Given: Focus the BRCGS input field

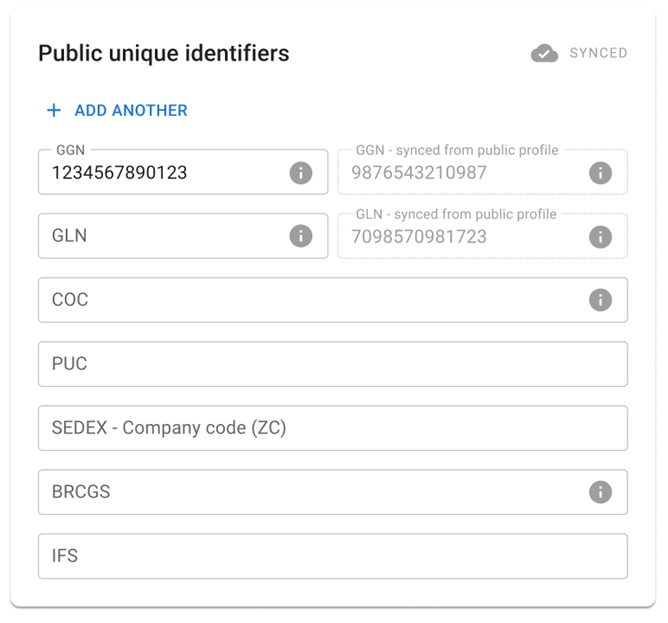Looking at the screenshot, I should [333, 492].
